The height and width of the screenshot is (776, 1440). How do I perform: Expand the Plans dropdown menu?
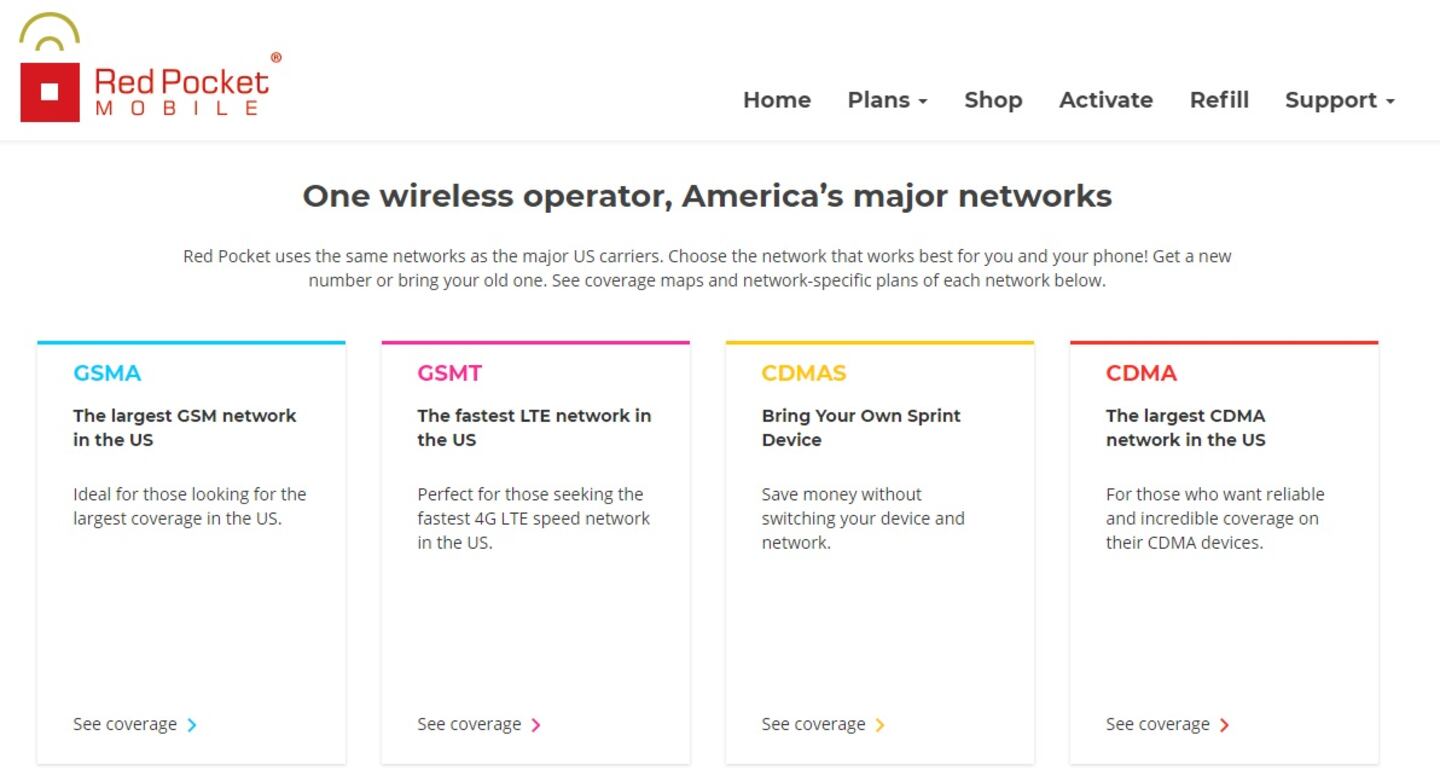[x=887, y=100]
